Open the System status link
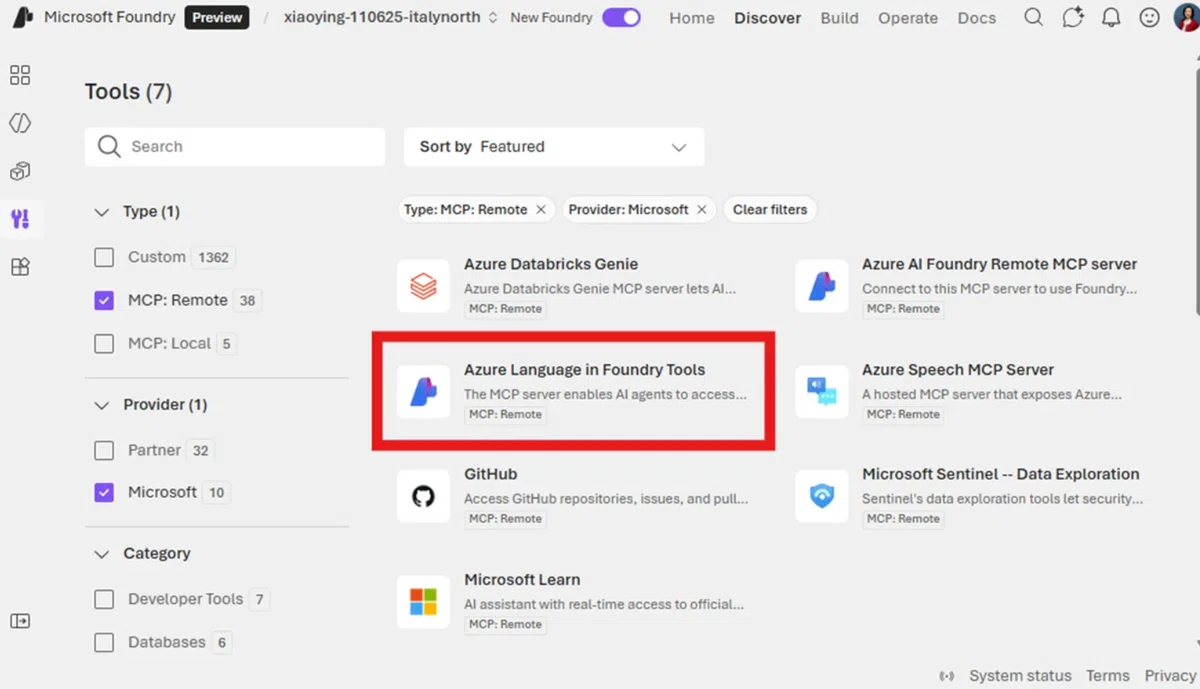This screenshot has width=1200, height=689. pos(1020,676)
